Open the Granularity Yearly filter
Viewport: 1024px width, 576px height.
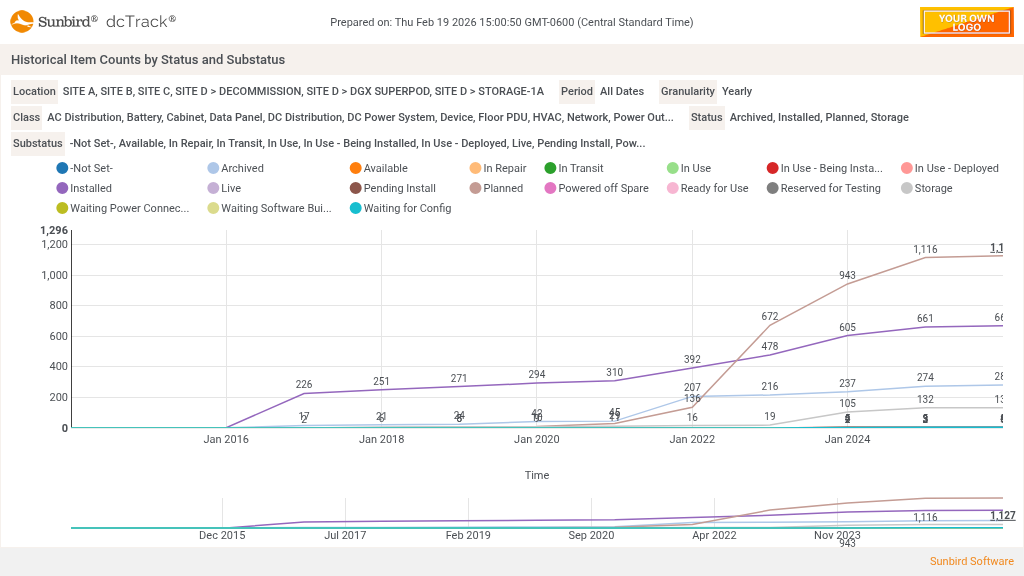[736, 91]
